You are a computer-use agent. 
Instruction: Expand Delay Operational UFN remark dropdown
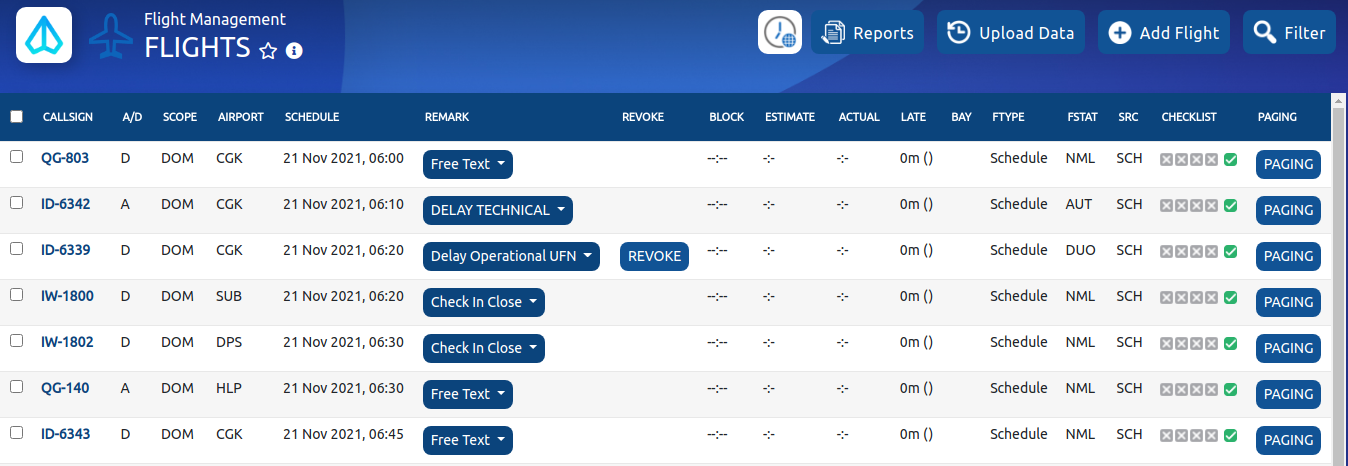click(510, 256)
